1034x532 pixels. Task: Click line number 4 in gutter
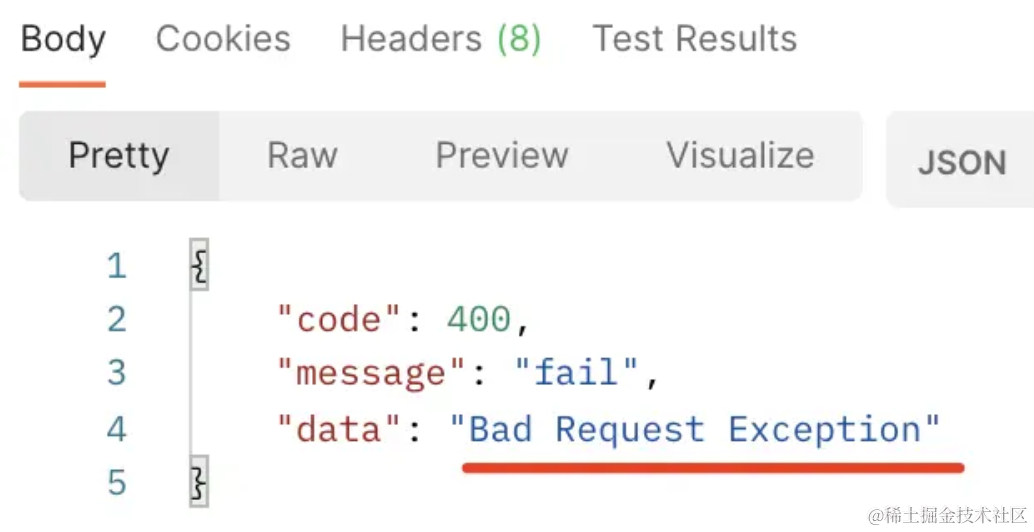[117, 429]
